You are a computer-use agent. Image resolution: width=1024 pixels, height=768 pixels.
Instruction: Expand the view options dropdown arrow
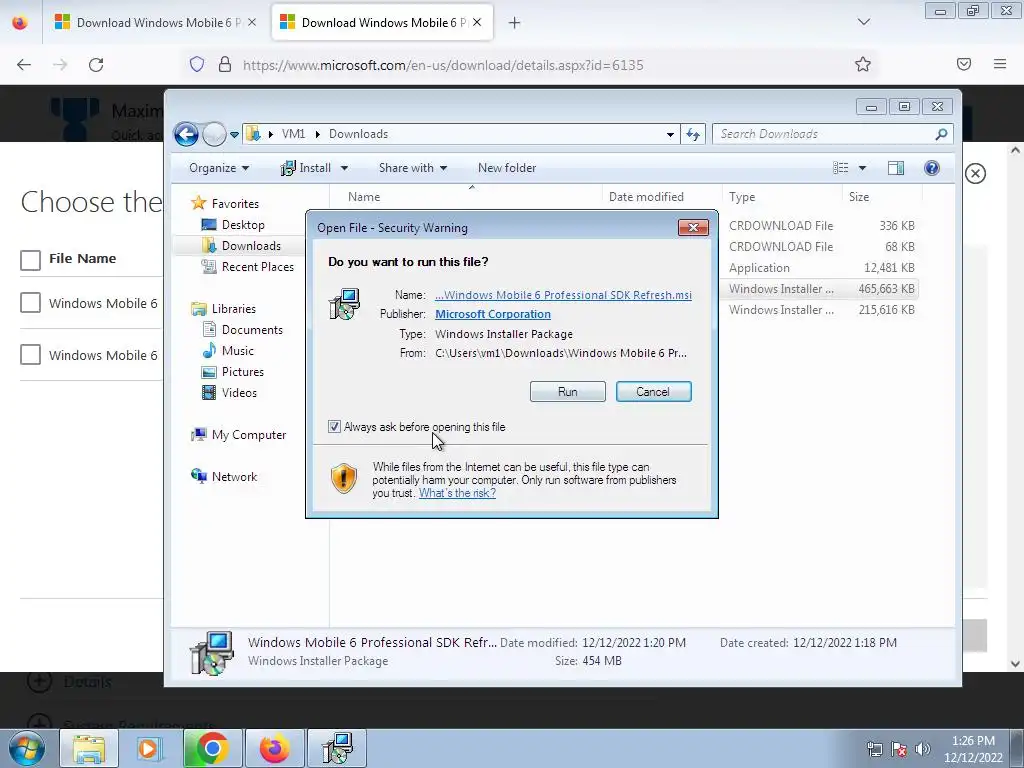coord(862,168)
